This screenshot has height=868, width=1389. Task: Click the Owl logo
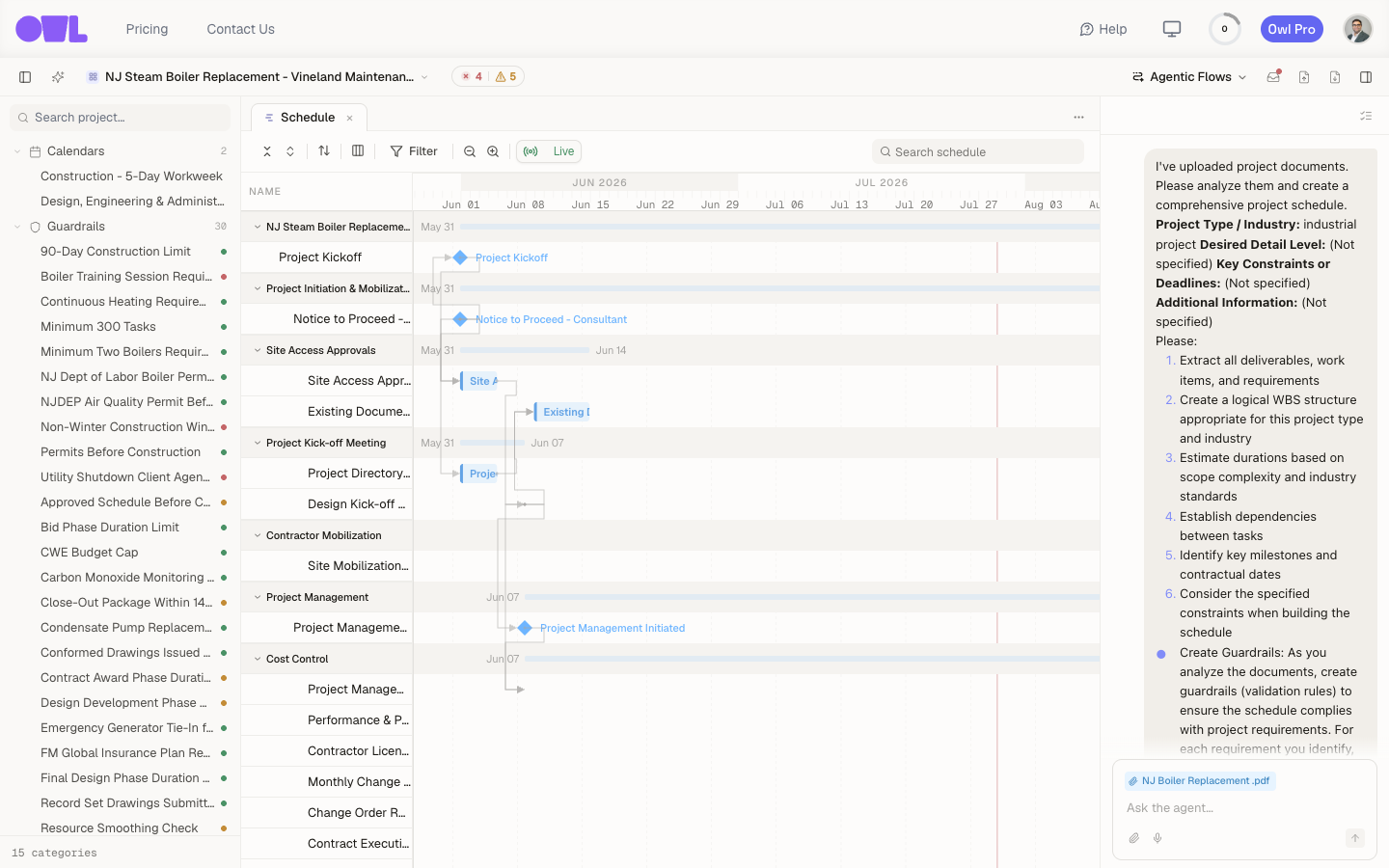coord(51,29)
